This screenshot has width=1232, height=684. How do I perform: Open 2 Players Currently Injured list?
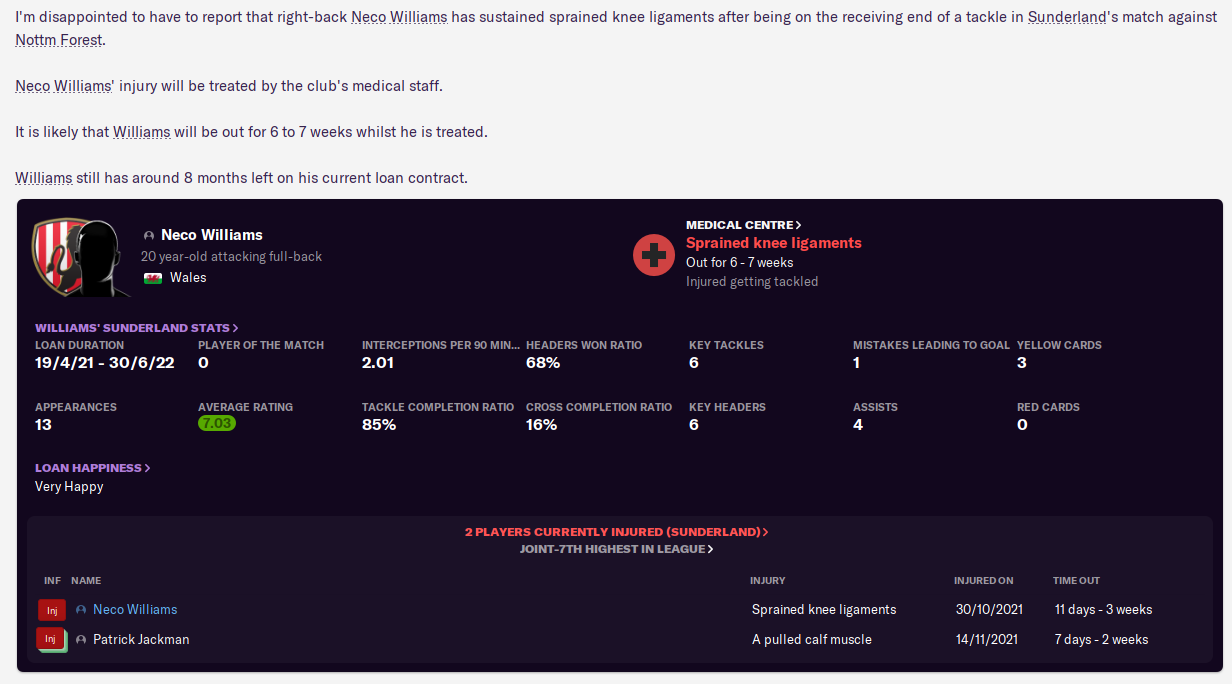point(616,532)
